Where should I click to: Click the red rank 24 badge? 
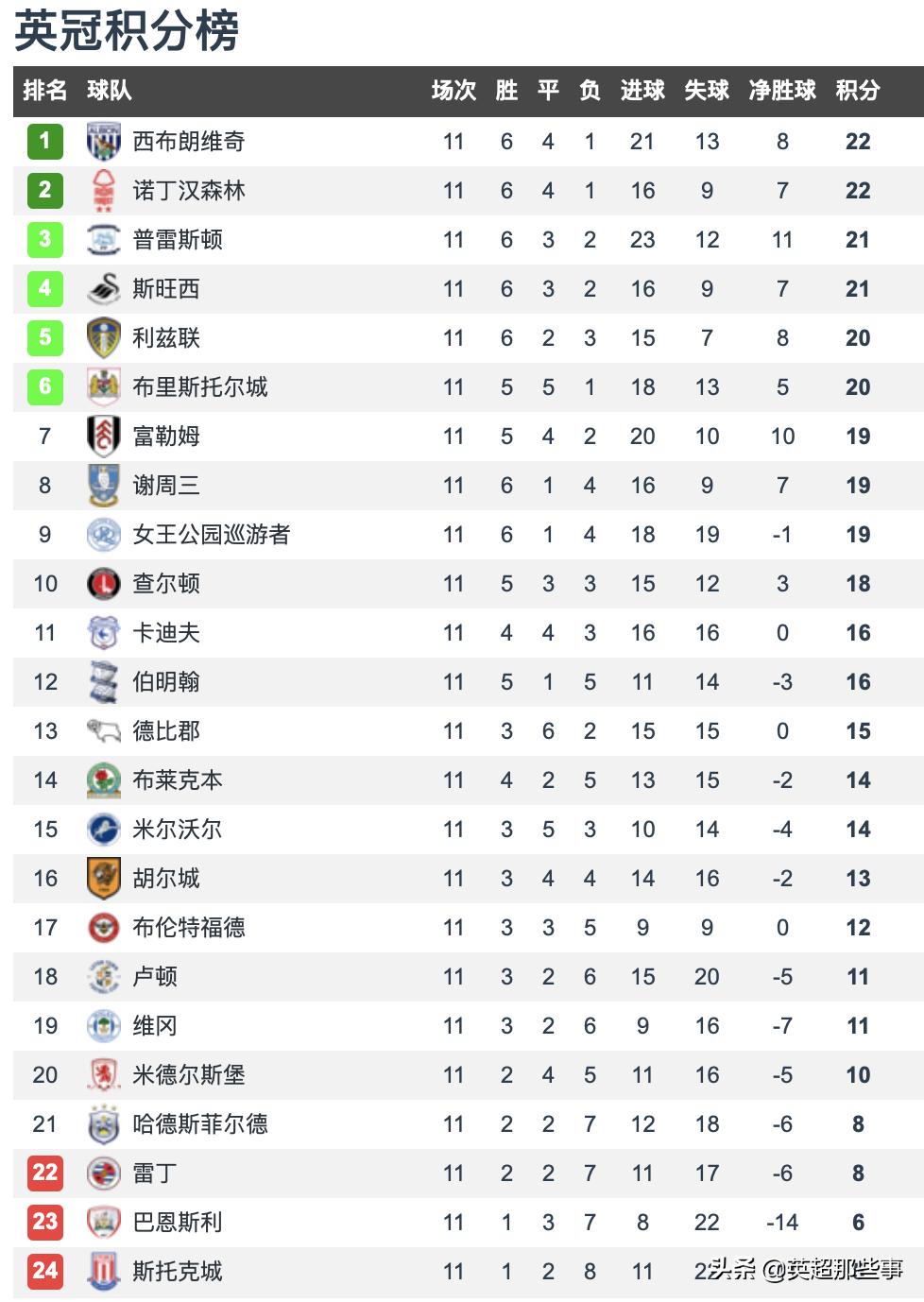click(x=45, y=1271)
